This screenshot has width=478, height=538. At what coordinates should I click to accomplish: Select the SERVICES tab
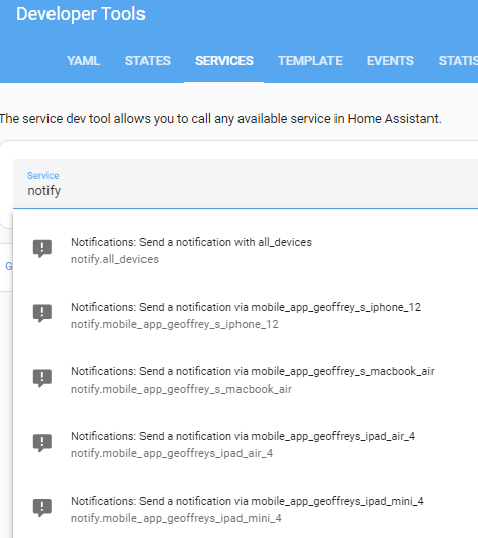pyautogui.click(x=224, y=61)
